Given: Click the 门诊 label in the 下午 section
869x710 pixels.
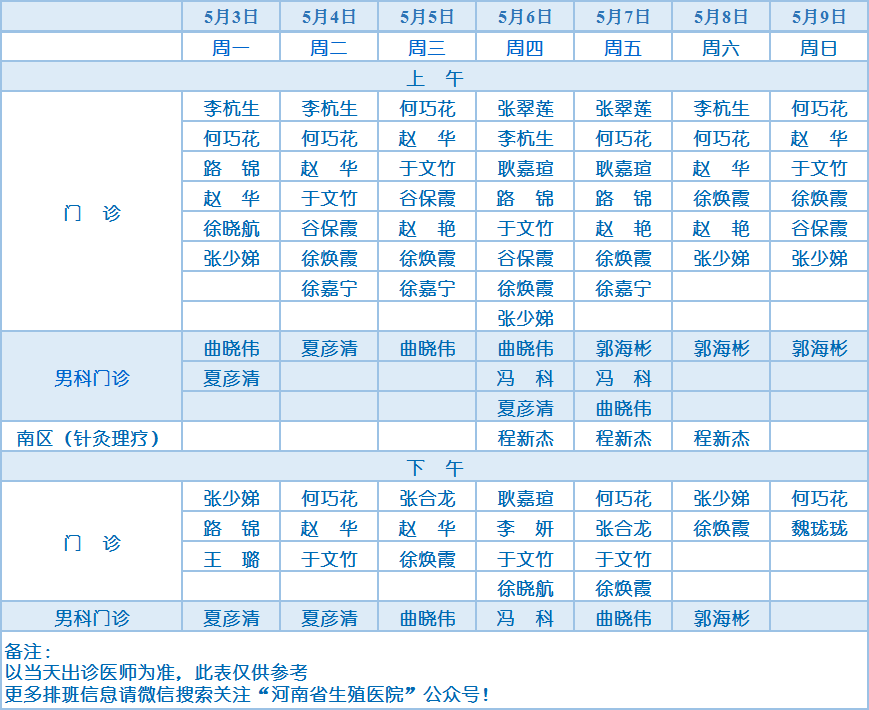Looking at the screenshot, I should (92, 543).
